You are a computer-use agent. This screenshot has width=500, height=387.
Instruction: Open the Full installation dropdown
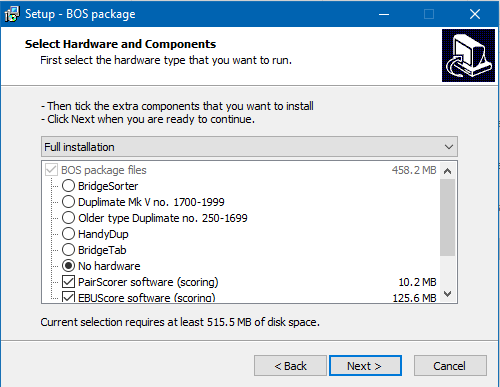coord(249,147)
